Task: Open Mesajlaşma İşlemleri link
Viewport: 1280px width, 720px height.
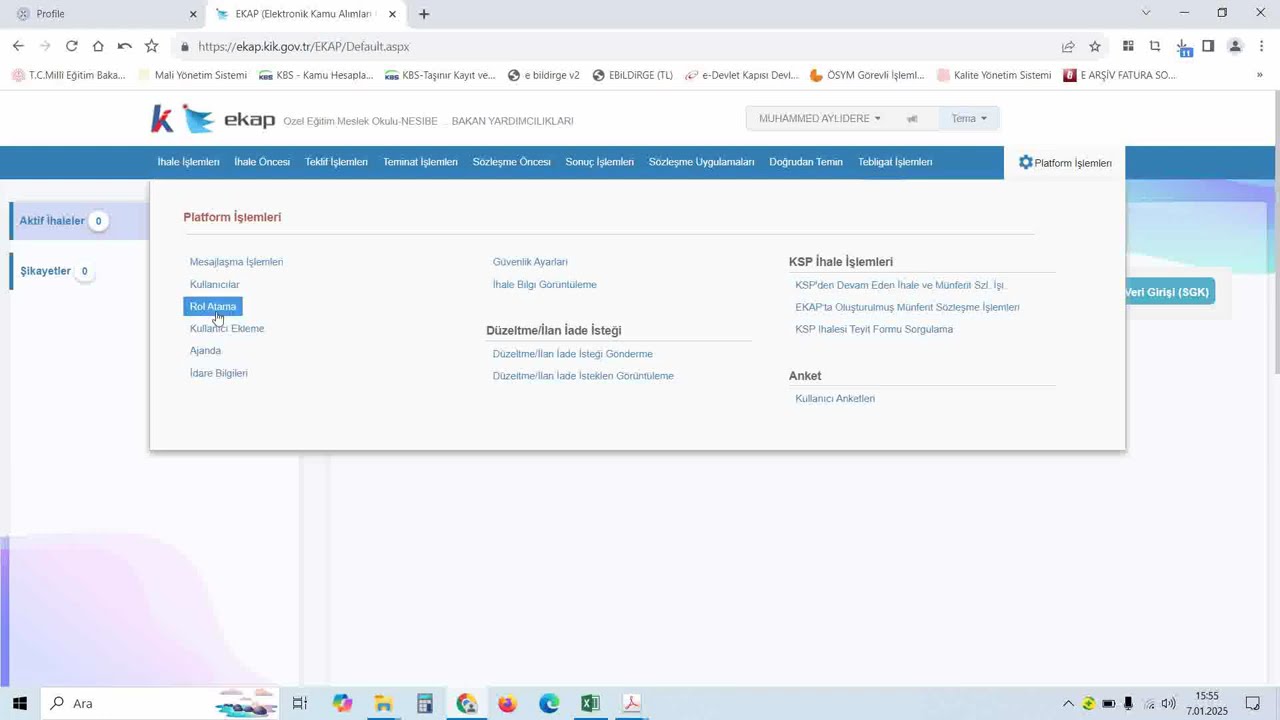Action: (x=236, y=262)
